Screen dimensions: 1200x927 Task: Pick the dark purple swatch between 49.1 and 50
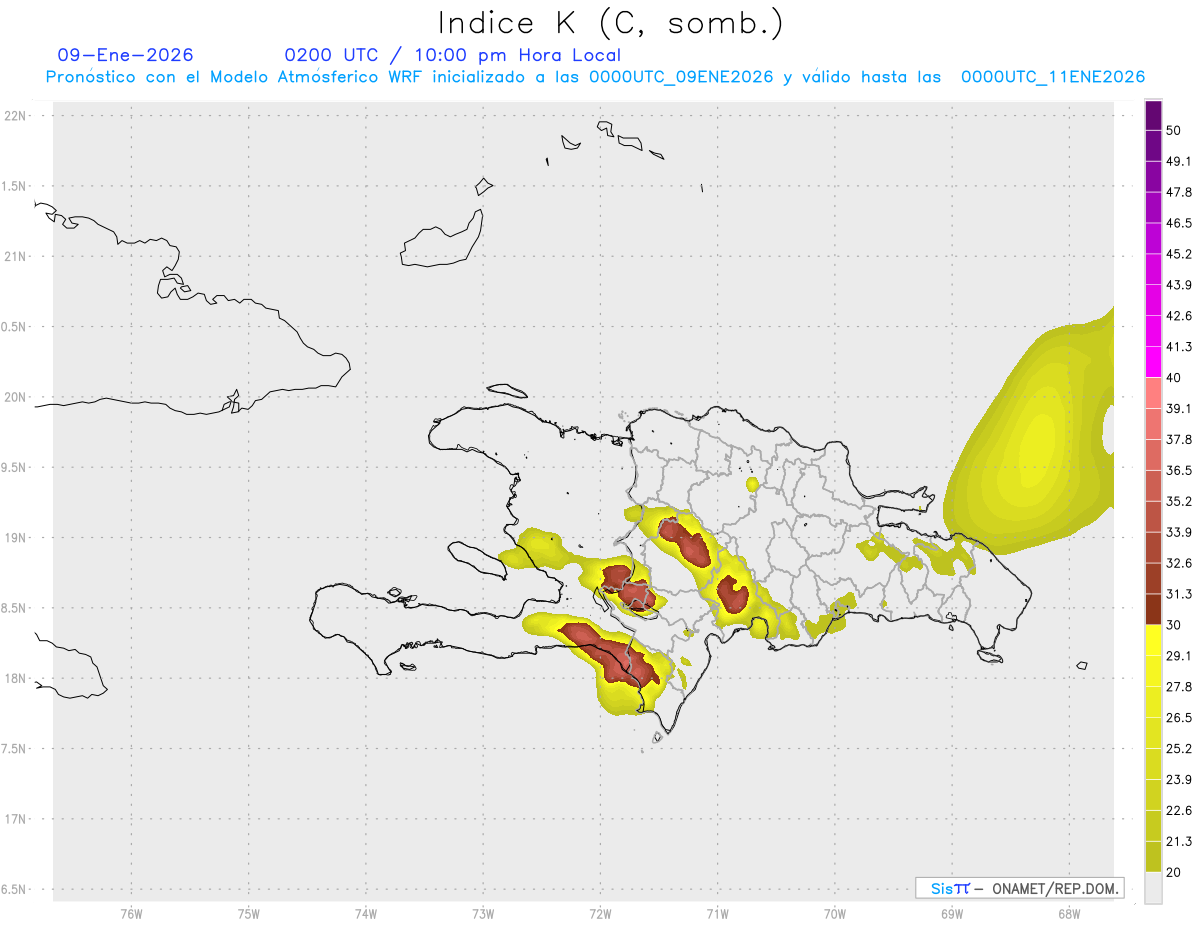click(x=1153, y=146)
